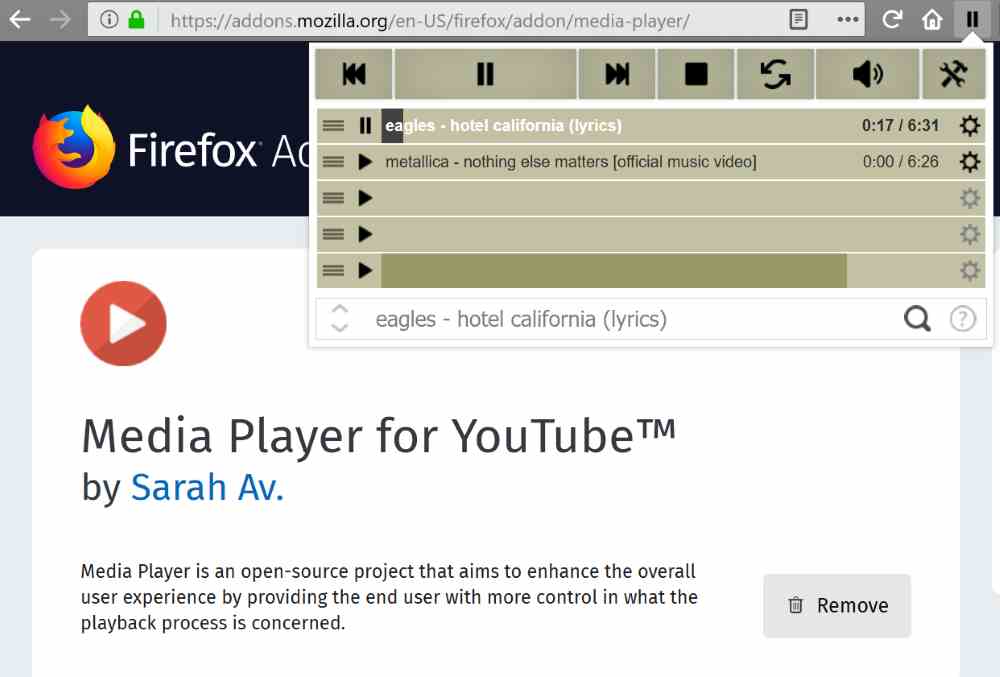Screen dimensions: 1000x677
Task: Open gear settings for metallica track
Action: pyautogui.click(x=969, y=162)
